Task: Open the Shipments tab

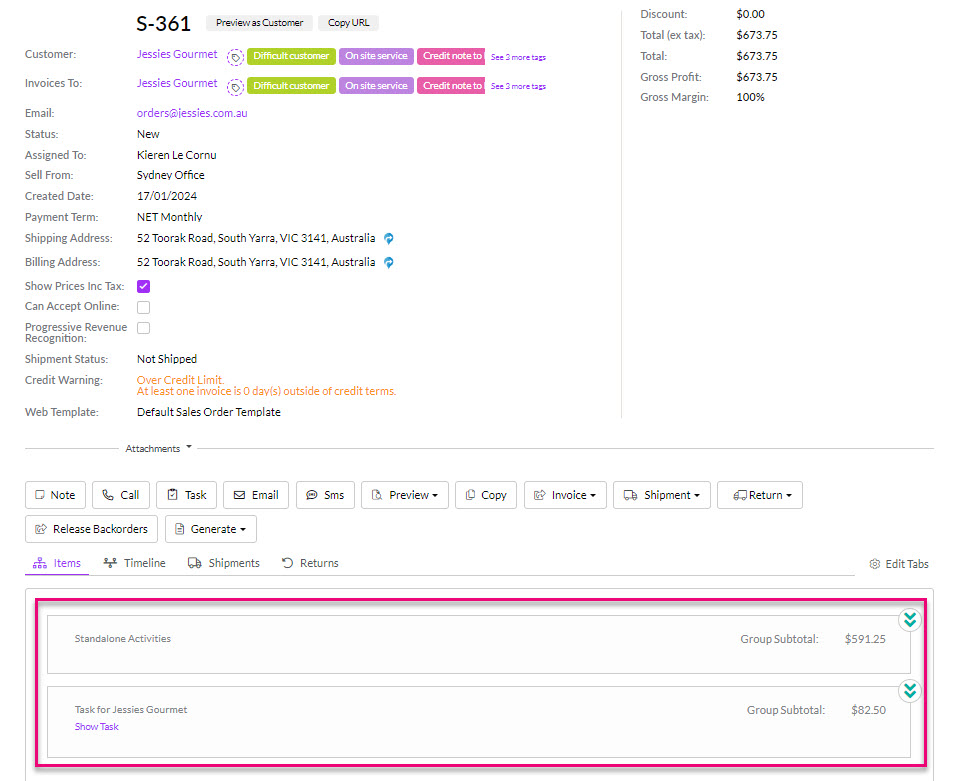Action: pos(224,563)
